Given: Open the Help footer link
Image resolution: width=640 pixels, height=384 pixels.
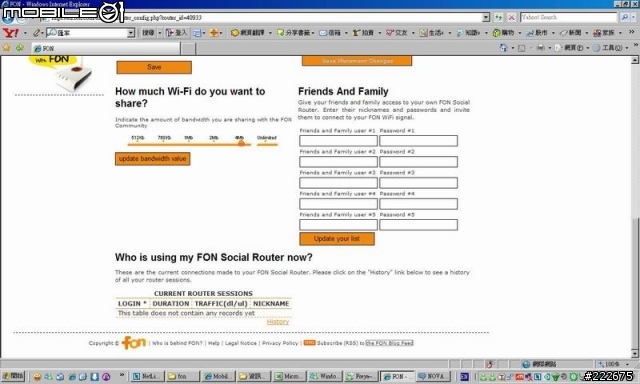Looking at the screenshot, I should (x=214, y=343).
